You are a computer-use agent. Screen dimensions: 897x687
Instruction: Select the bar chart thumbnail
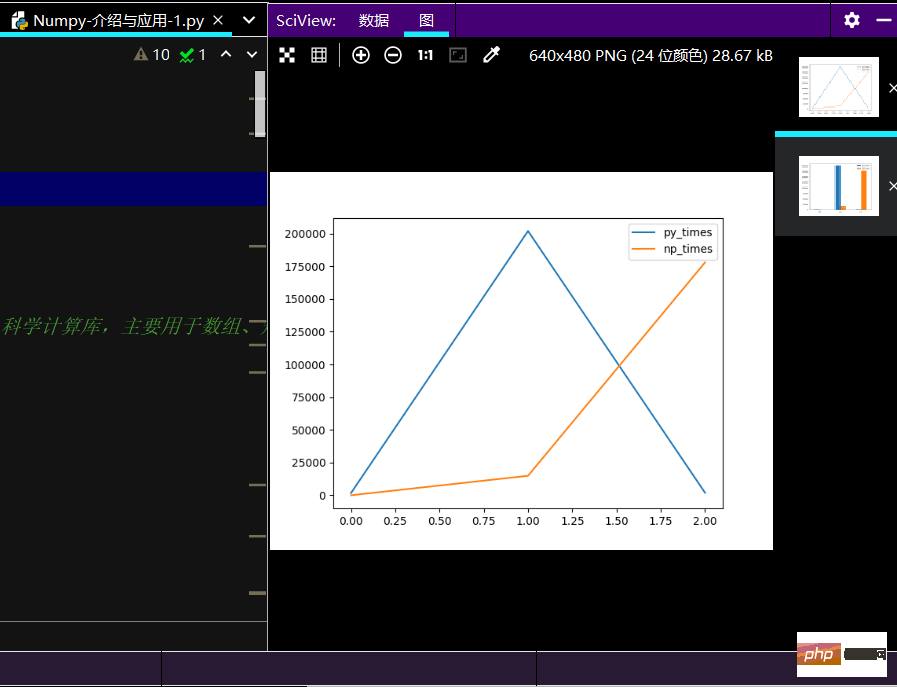[x=839, y=186]
